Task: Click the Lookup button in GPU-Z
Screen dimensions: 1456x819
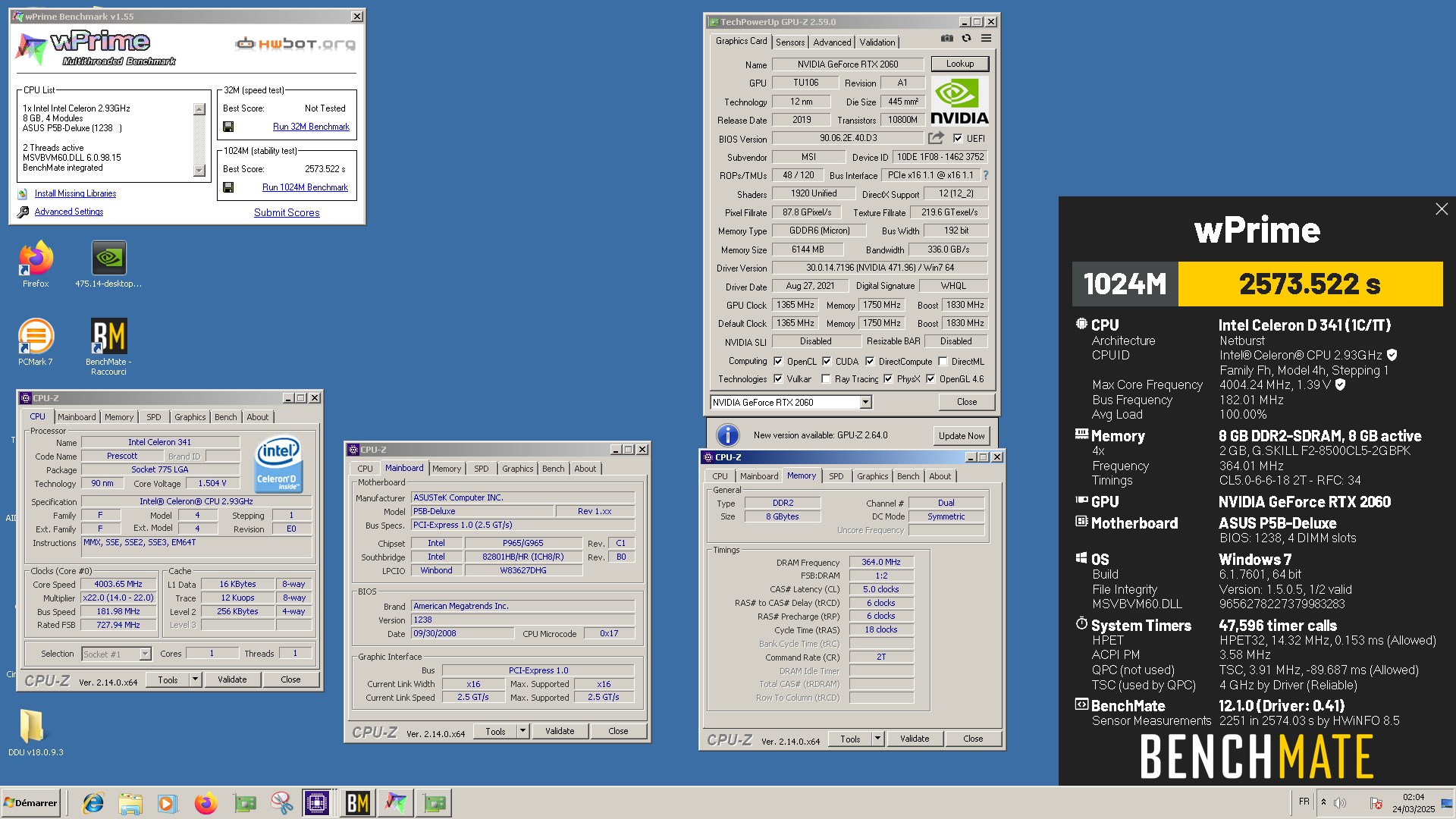Action: pos(959,64)
